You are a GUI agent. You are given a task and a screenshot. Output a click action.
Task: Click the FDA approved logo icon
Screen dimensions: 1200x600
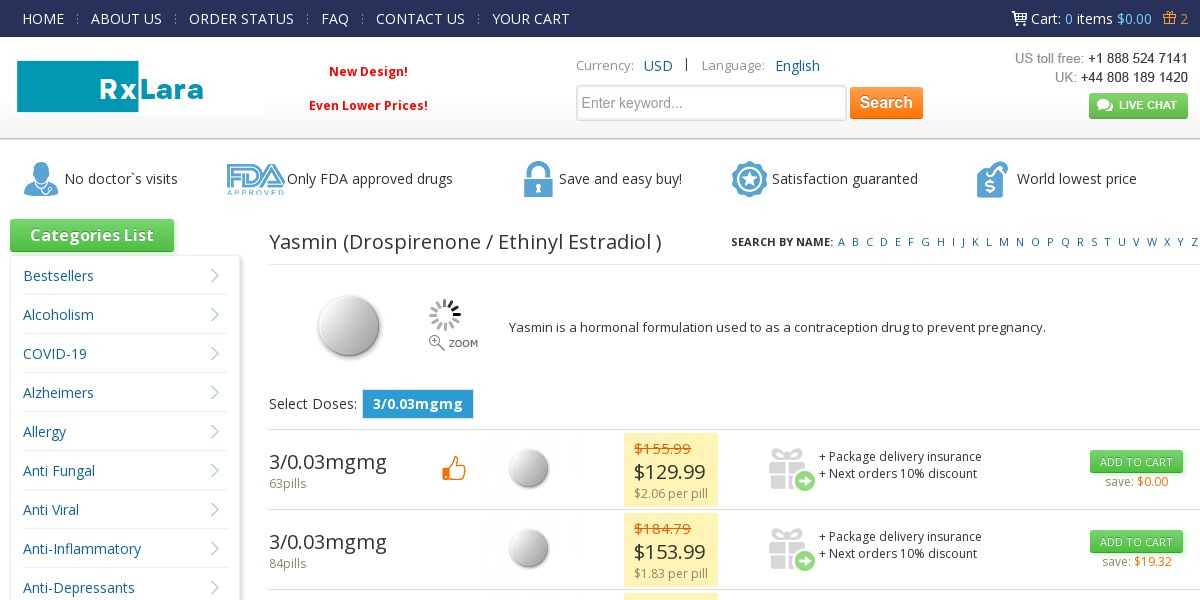[x=256, y=179]
